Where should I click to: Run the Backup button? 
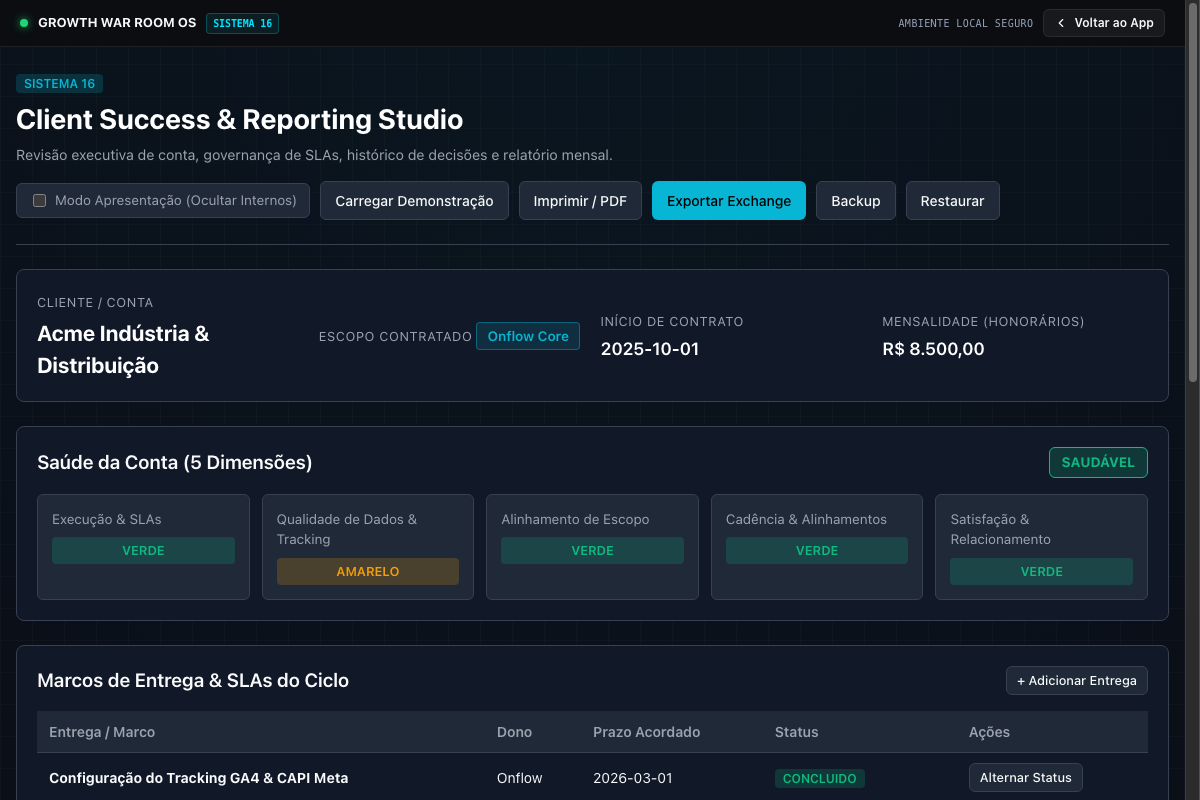point(856,200)
